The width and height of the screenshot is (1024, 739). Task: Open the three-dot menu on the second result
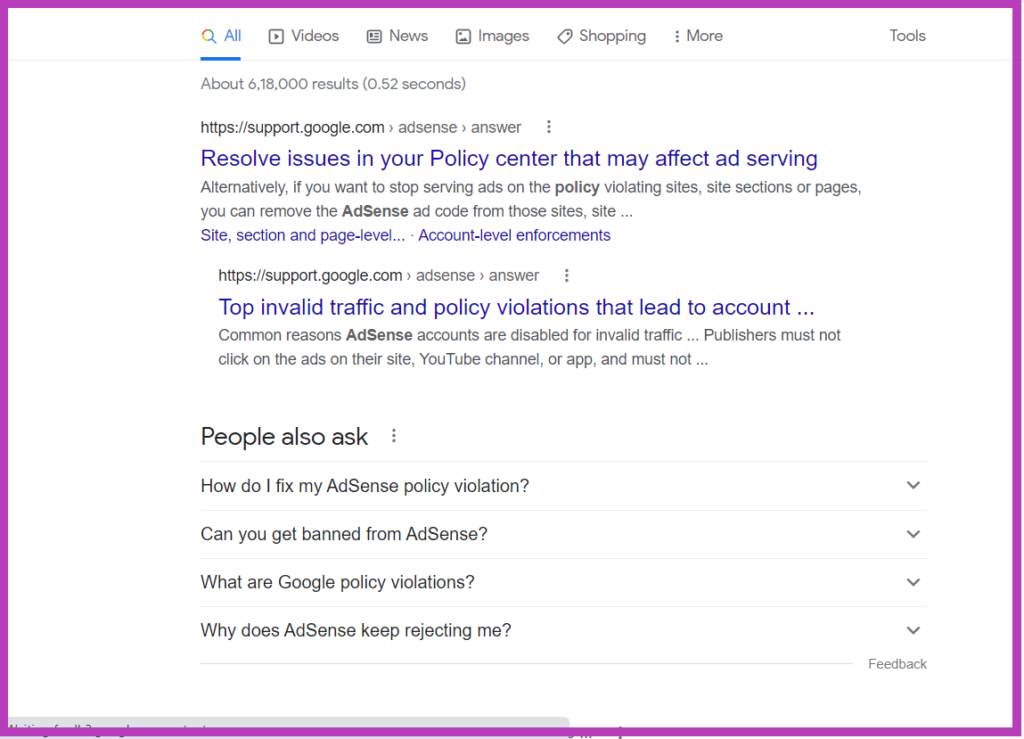[567, 275]
